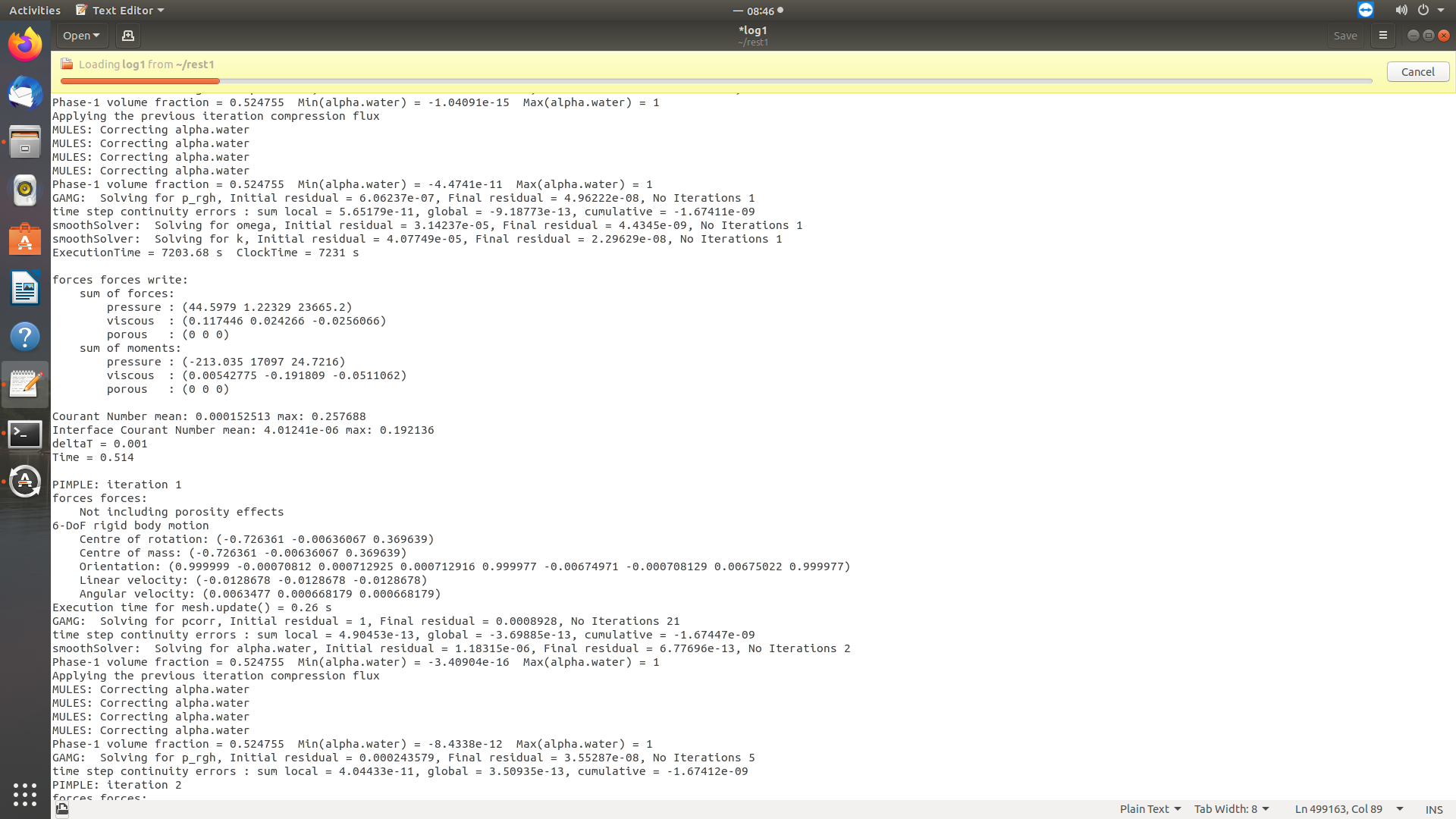Open Thunderbird mail from the dock
The height and width of the screenshot is (819, 1456).
click(x=25, y=94)
